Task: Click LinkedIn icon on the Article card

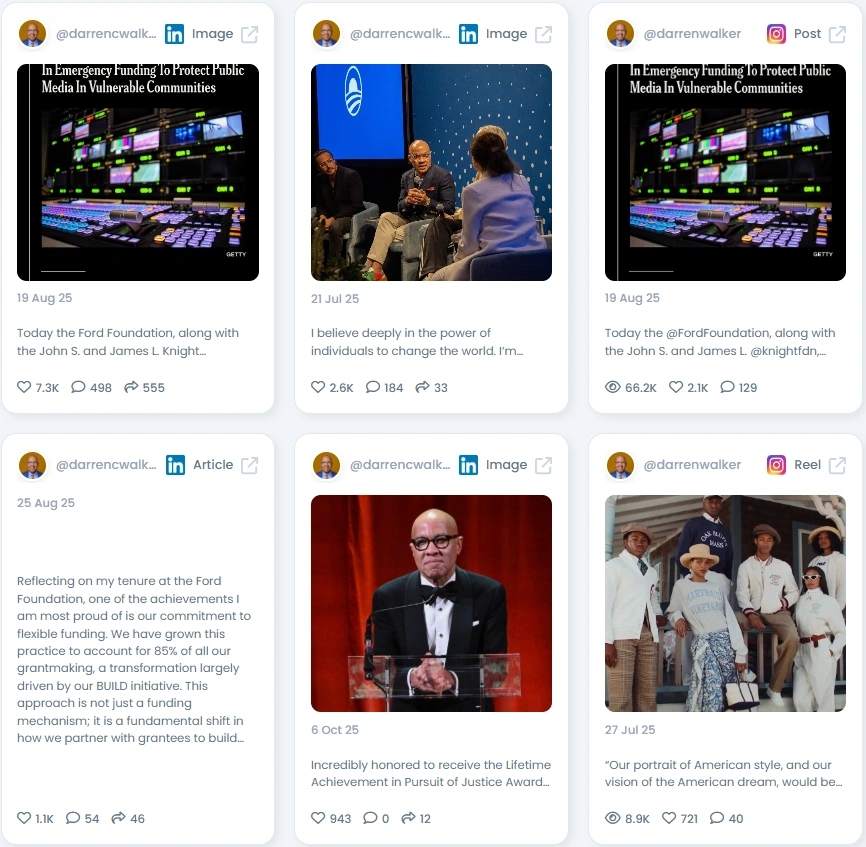Action: (176, 465)
